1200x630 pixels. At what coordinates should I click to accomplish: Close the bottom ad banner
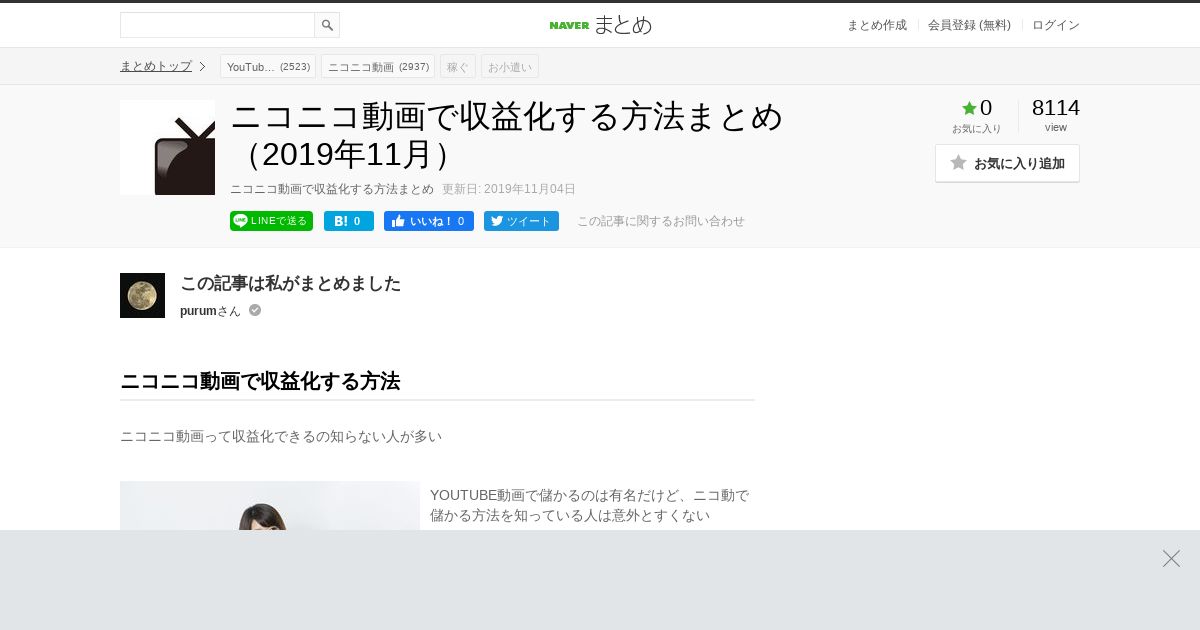tap(1171, 558)
